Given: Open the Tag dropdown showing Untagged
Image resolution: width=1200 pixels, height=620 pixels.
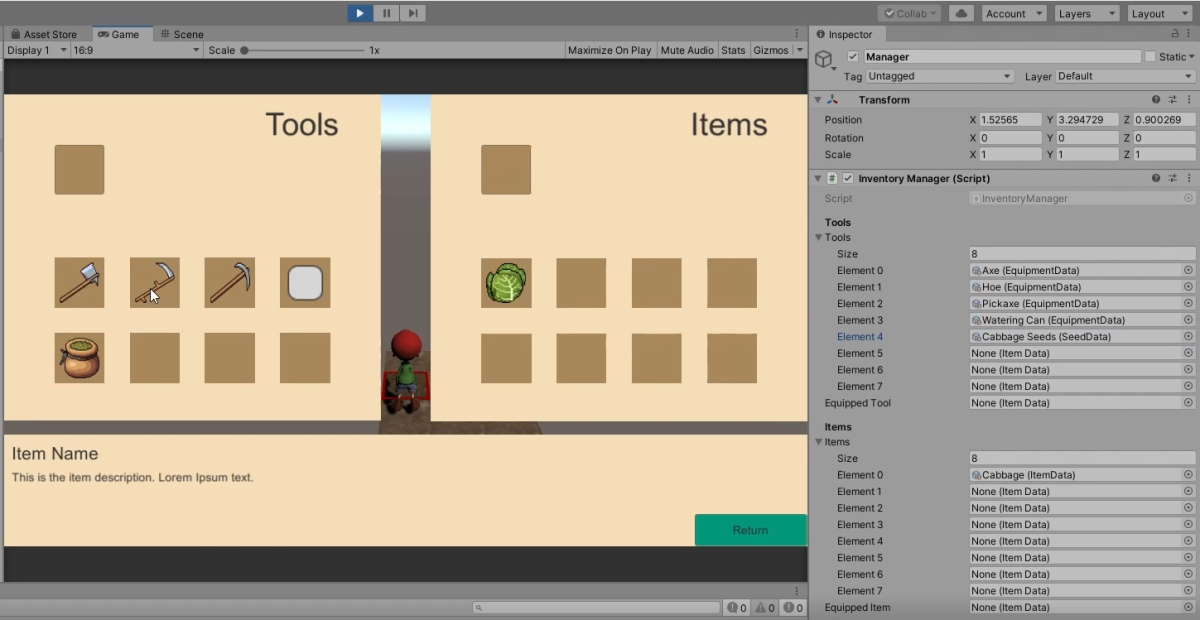Looking at the screenshot, I should pyautogui.click(x=938, y=75).
